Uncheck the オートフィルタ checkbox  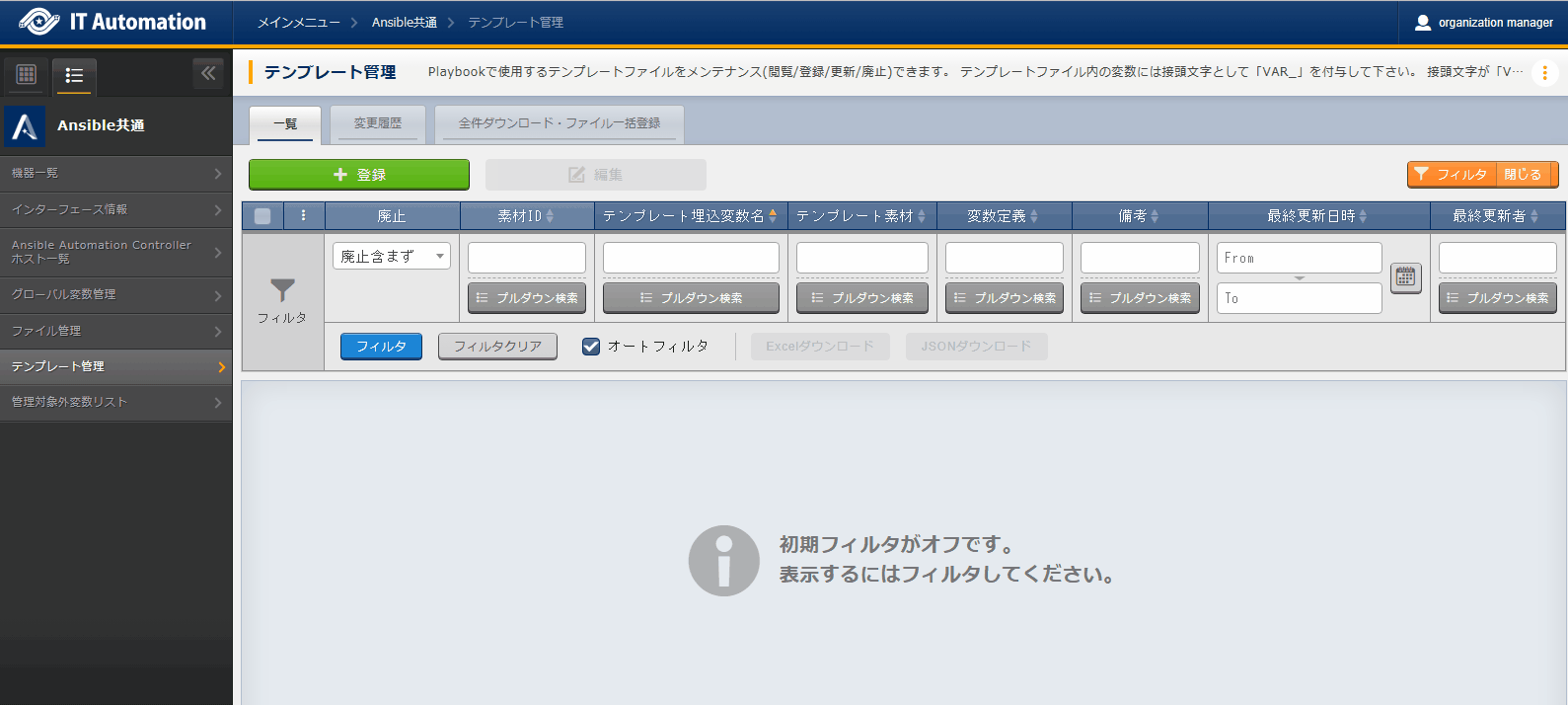[x=591, y=347]
